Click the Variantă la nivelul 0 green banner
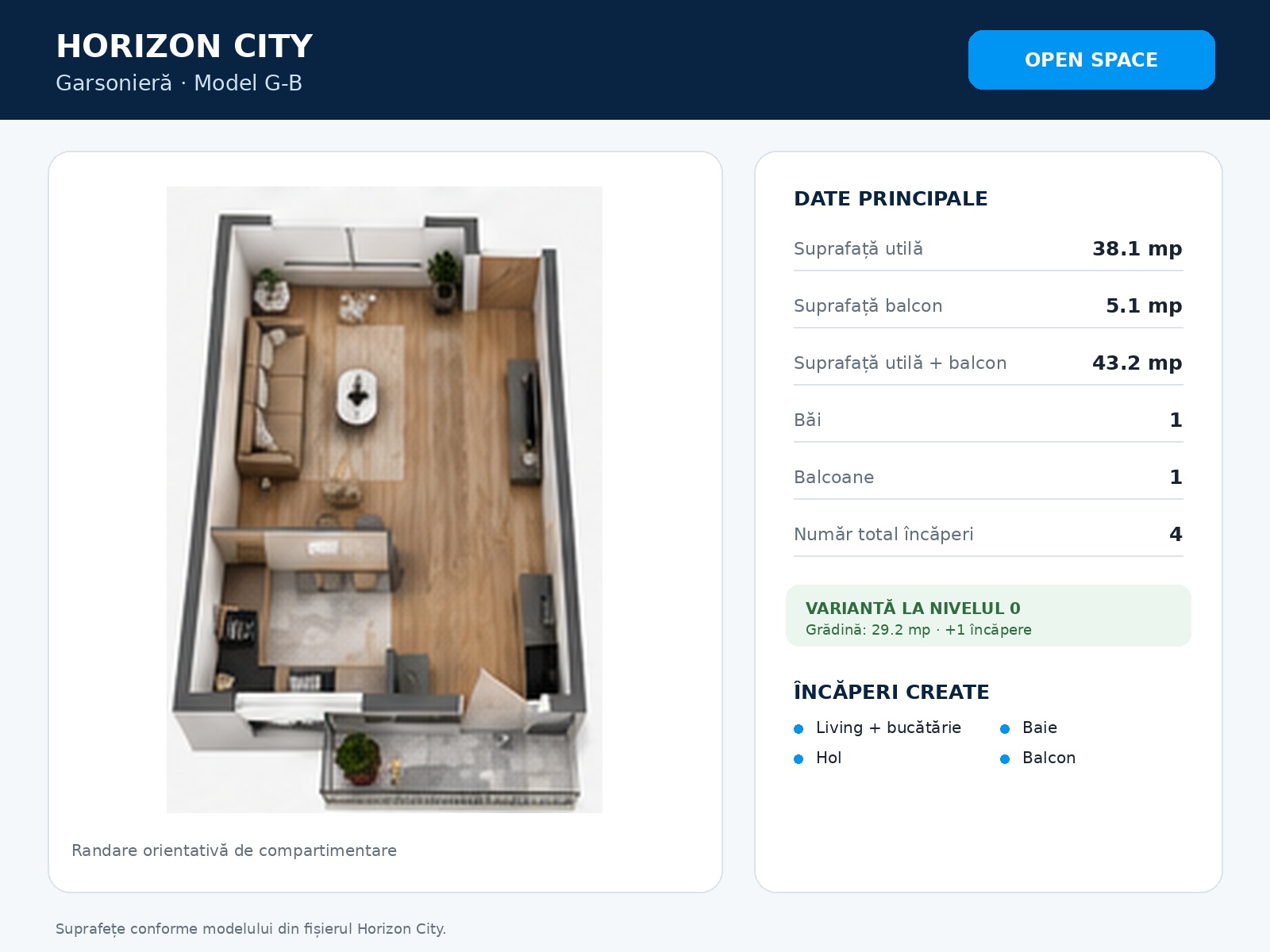Image resolution: width=1270 pixels, height=952 pixels. pyautogui.click(x=988, y=616)
